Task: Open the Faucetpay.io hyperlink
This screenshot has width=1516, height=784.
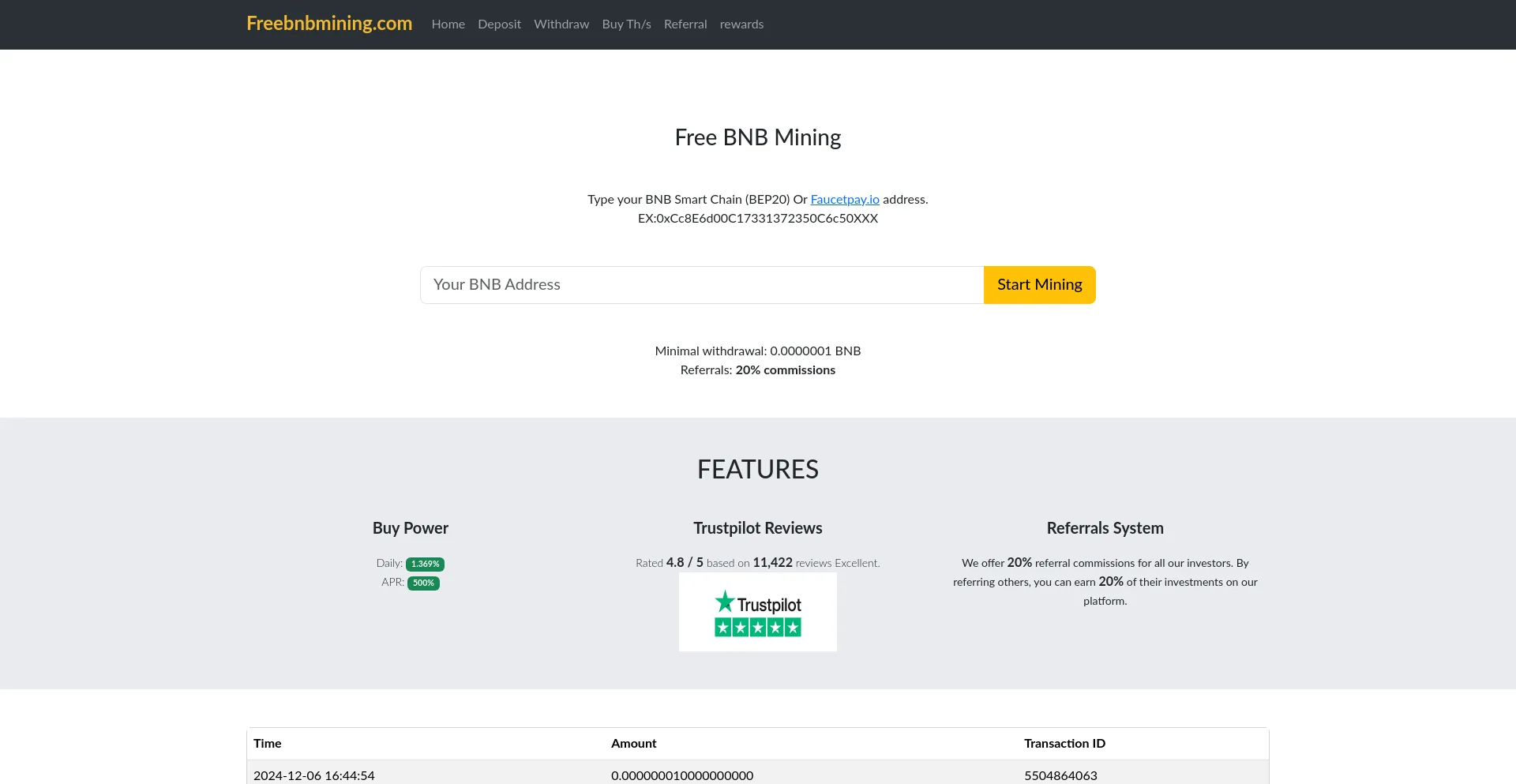Action: point(845,199)
